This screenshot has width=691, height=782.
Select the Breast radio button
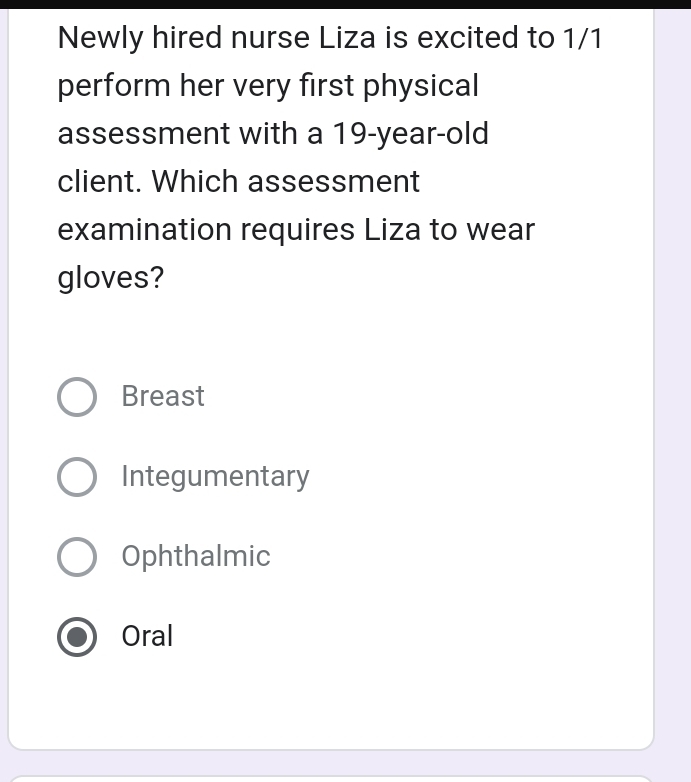pyautogui.click(x=77, y=397)
